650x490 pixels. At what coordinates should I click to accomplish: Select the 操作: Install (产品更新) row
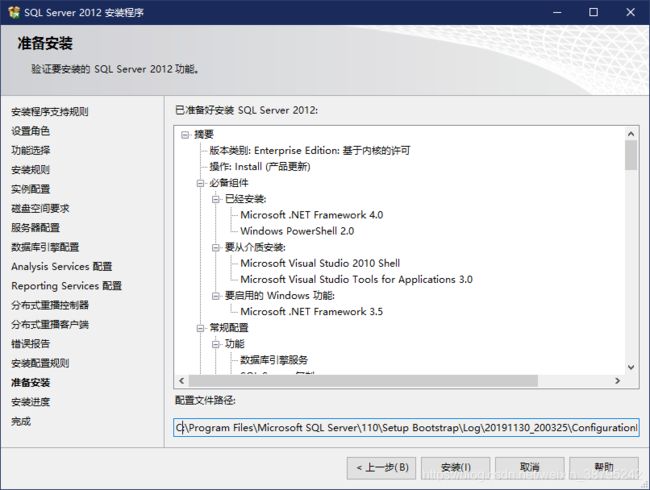(260, 167)
